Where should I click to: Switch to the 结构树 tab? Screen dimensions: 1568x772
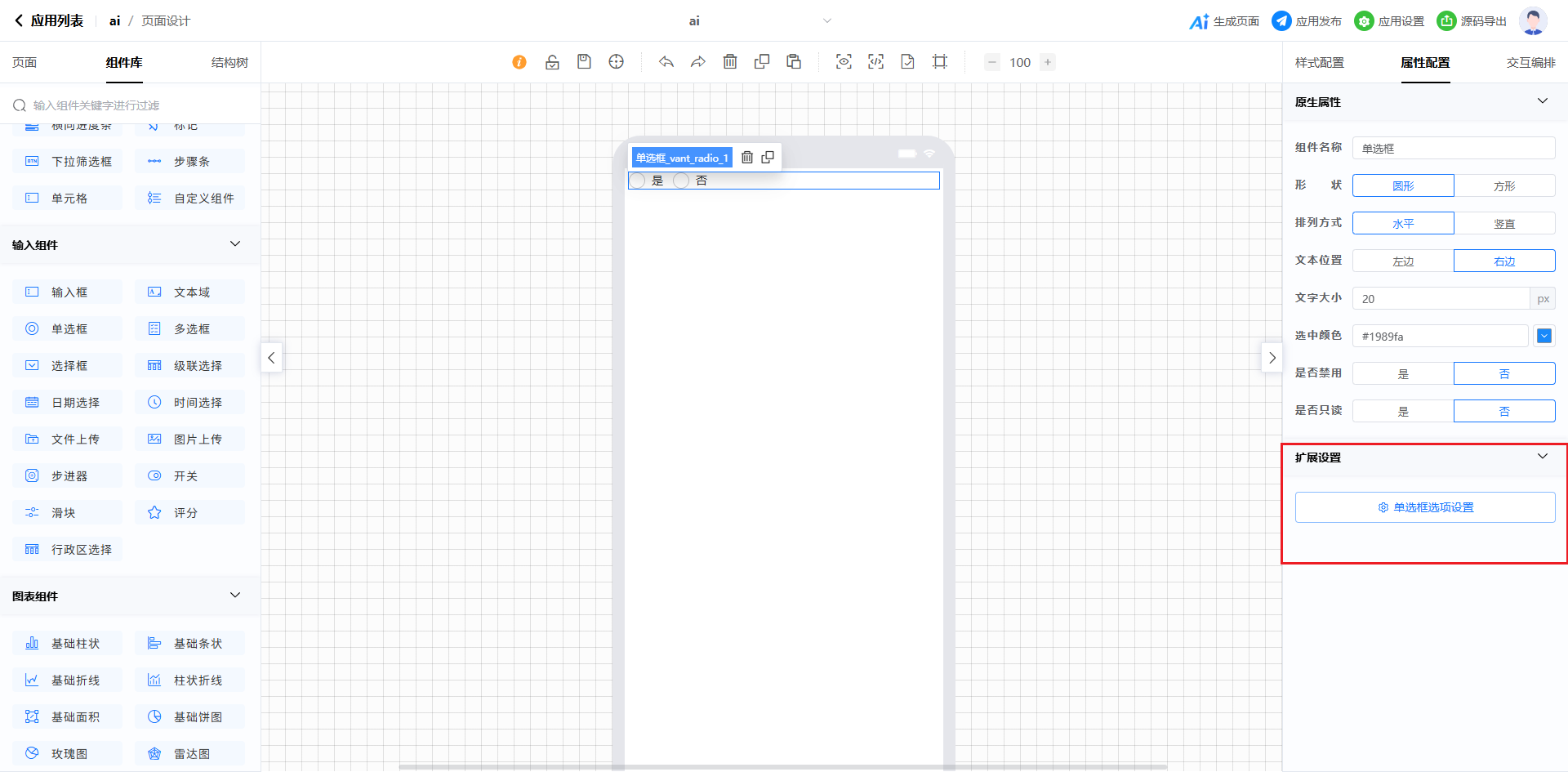pyautogui.click(x=229, y=63)
